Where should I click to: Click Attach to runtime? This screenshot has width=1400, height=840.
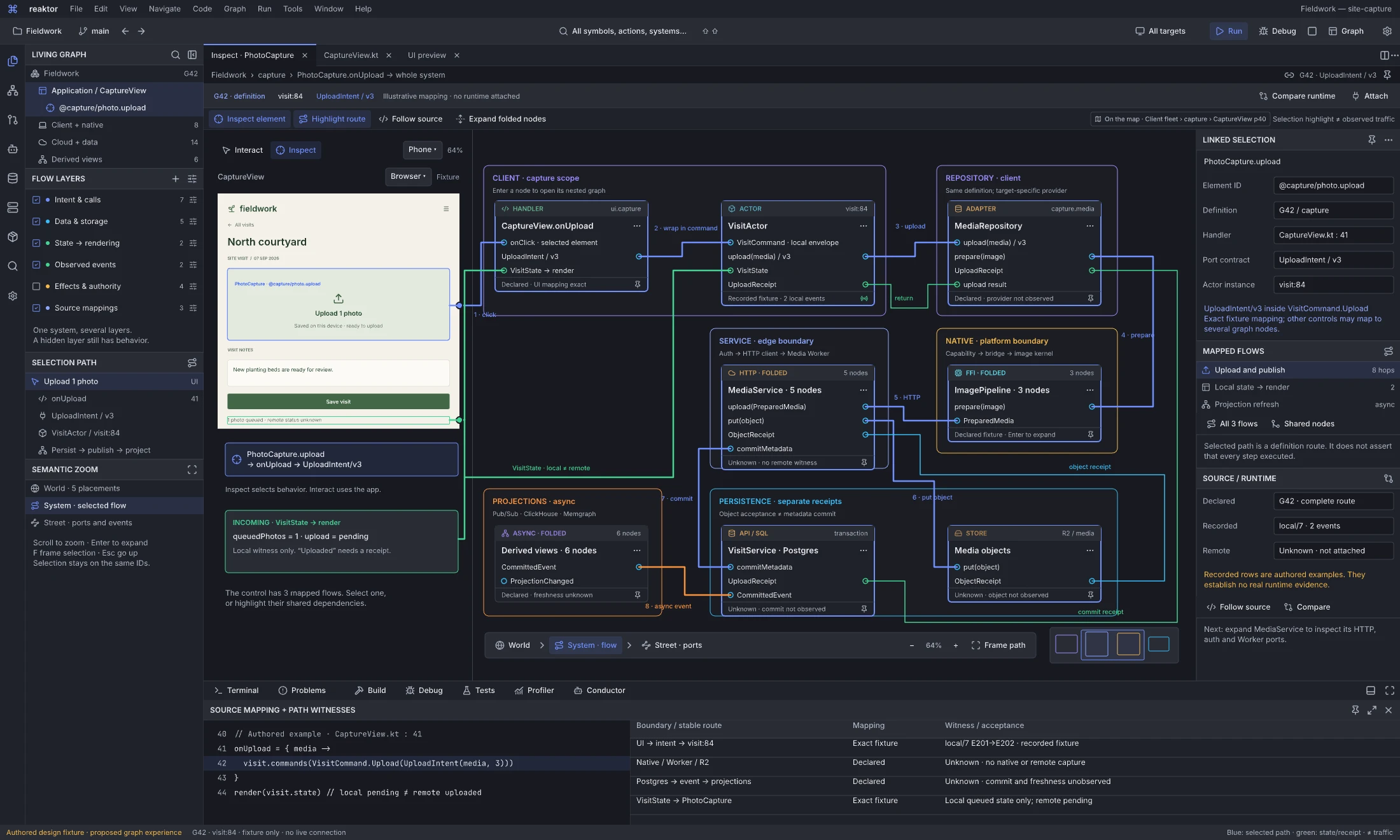(1370, 96)
